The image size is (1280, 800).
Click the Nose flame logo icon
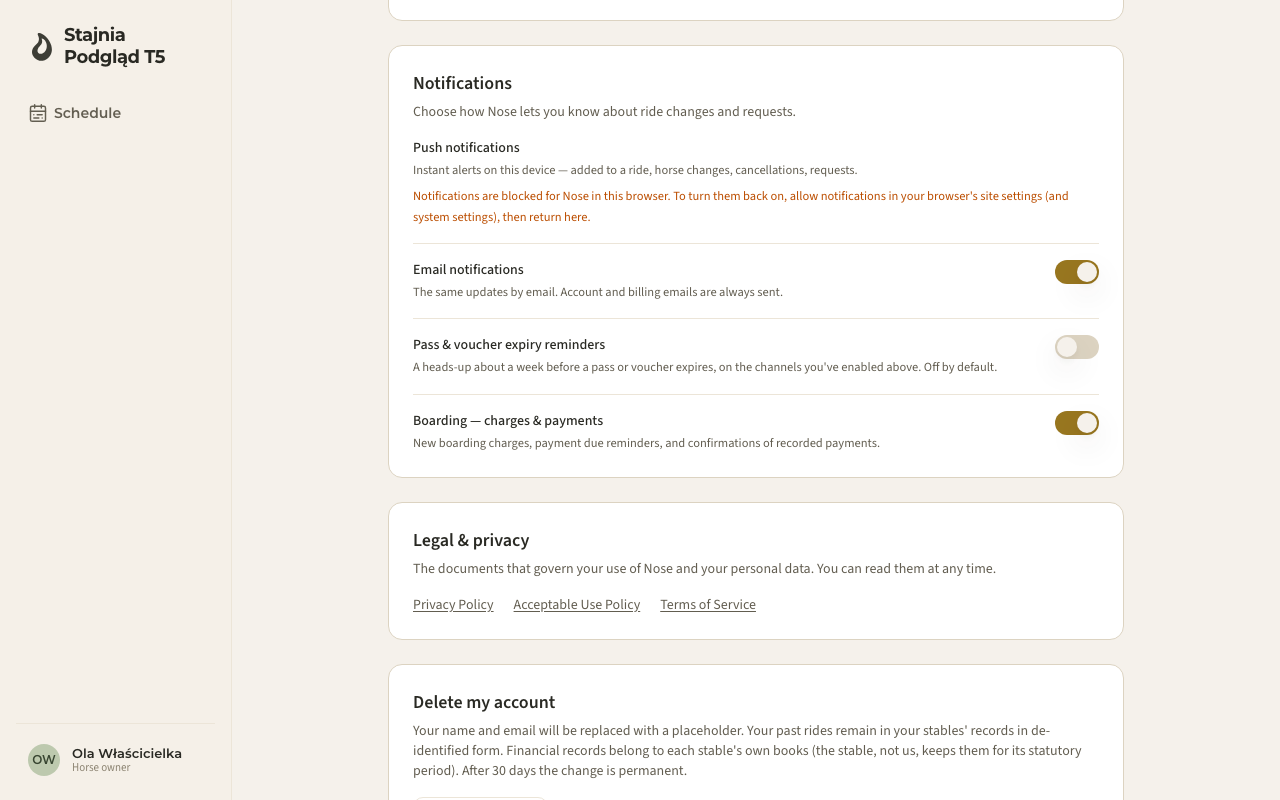pyautogui.click(x=41, y=46)
